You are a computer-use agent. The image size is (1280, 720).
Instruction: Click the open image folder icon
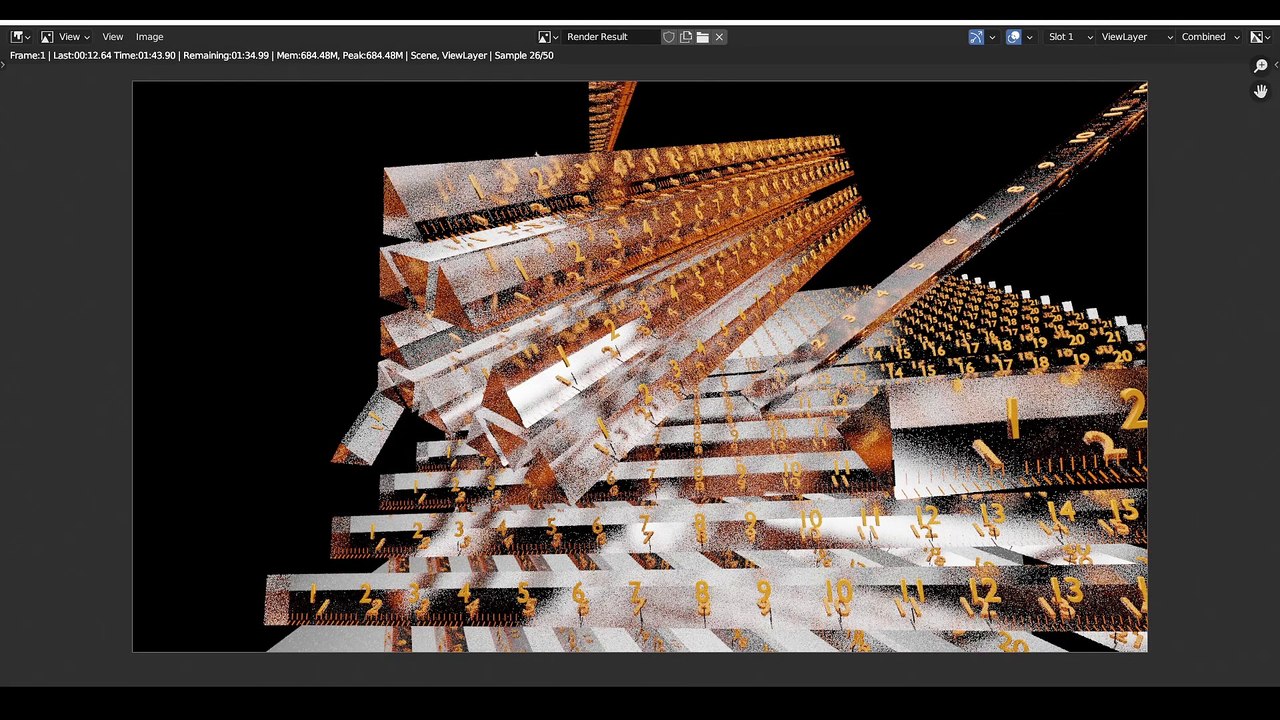coord(703,37)
